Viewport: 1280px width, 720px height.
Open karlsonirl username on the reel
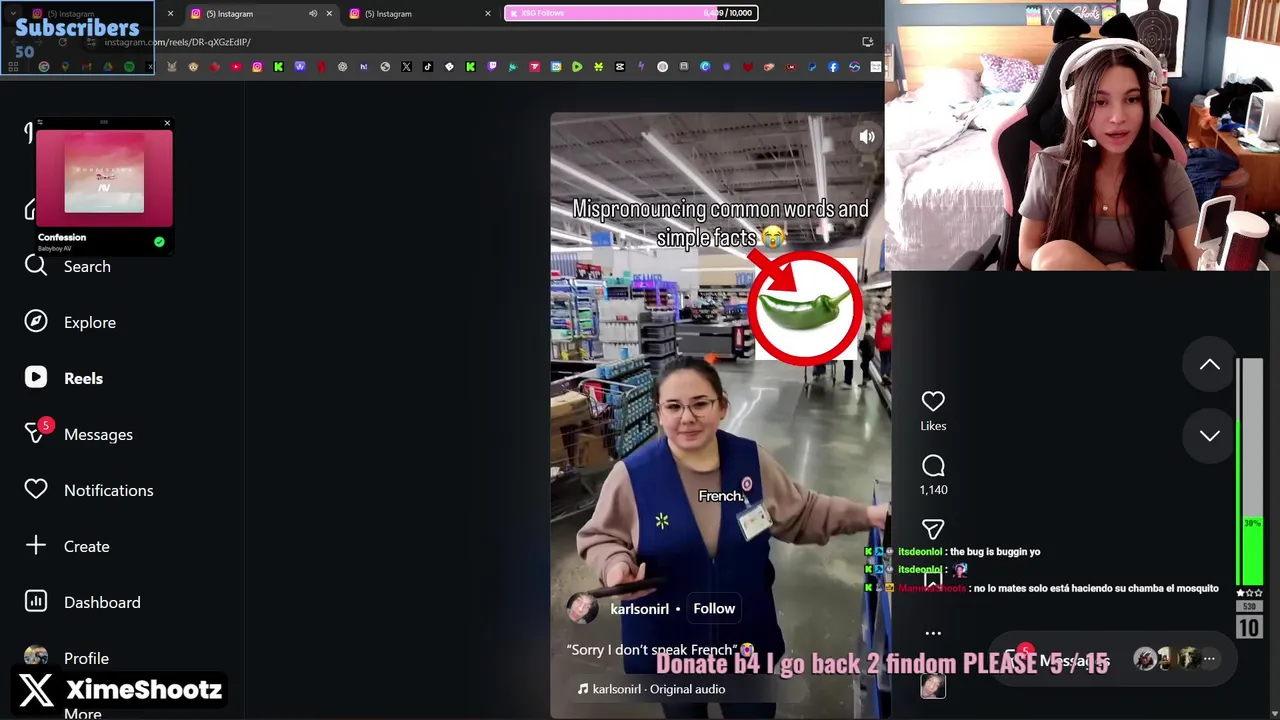pyautogui.click(x=639, y=609)
